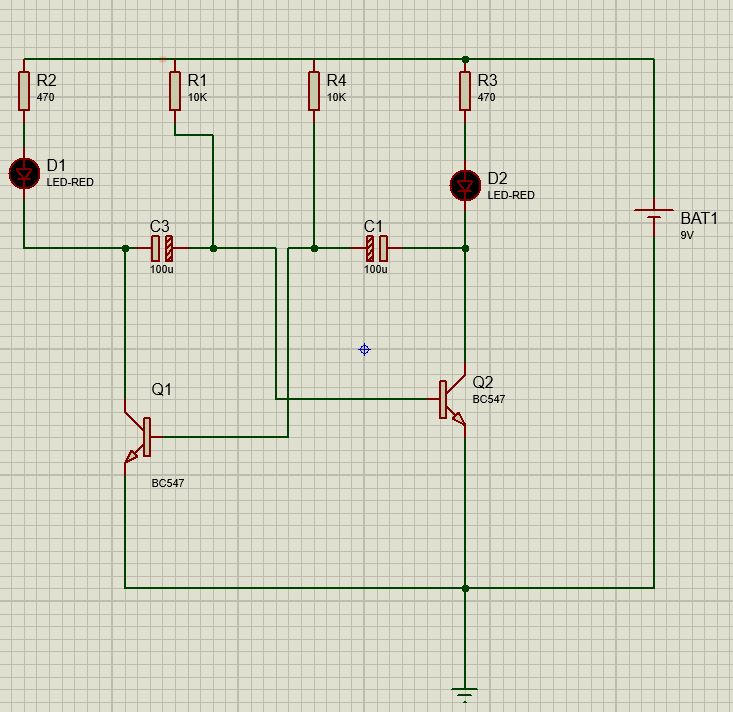The width and height of the screenshot is (733, 712).
Task: Click the D2 red LED symbol
Action: click(x=465, y=186)
